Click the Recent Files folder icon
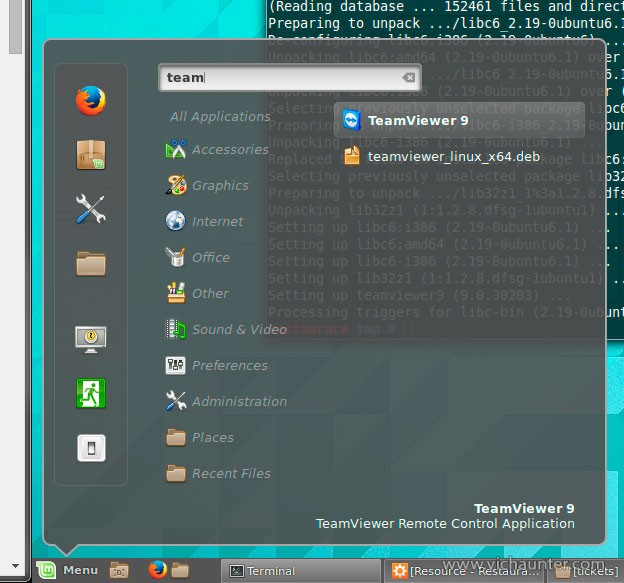624x583 pixels. point(176,473)
